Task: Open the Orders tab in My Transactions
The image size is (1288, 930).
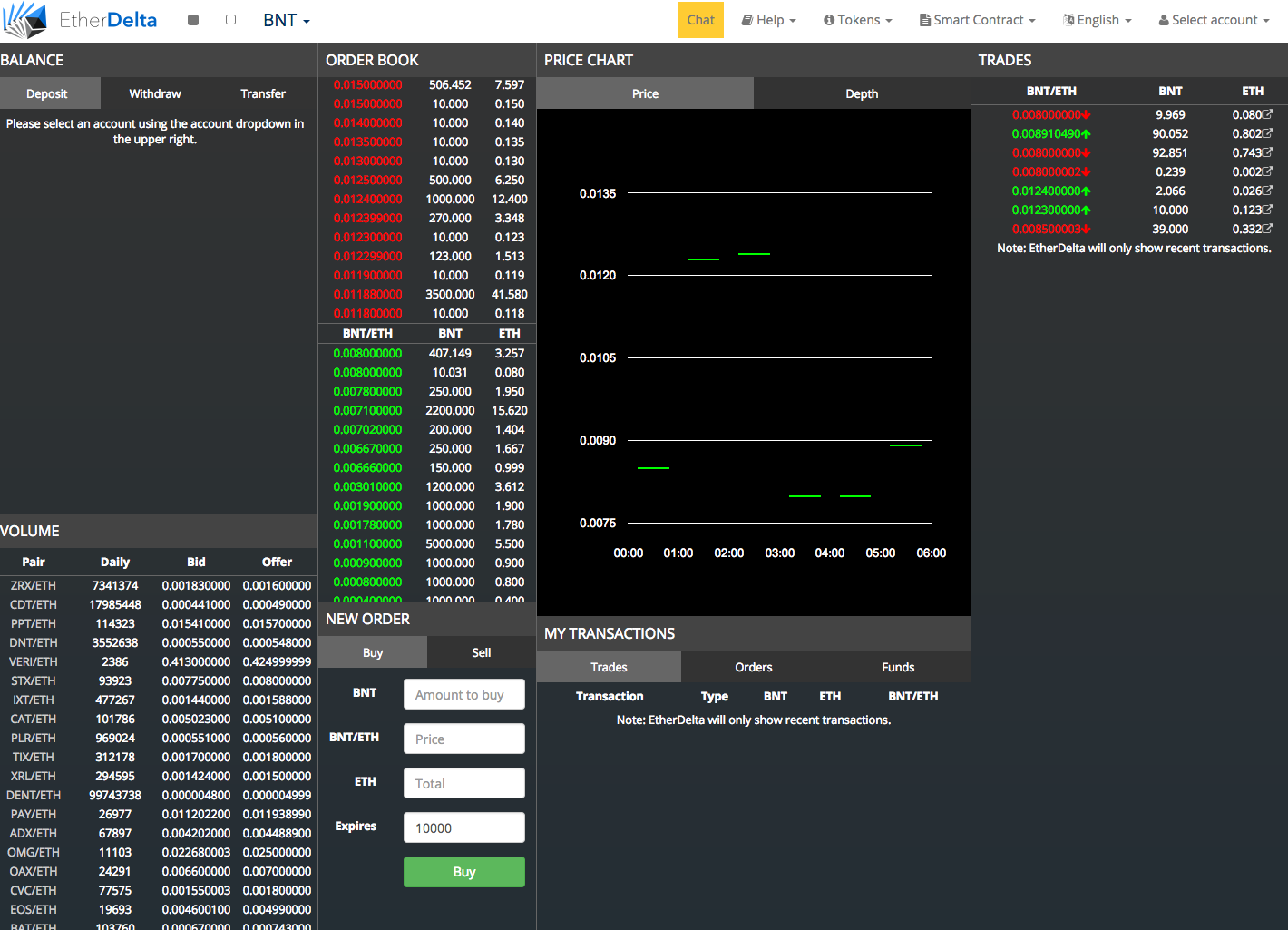Action: coord(754,667)
